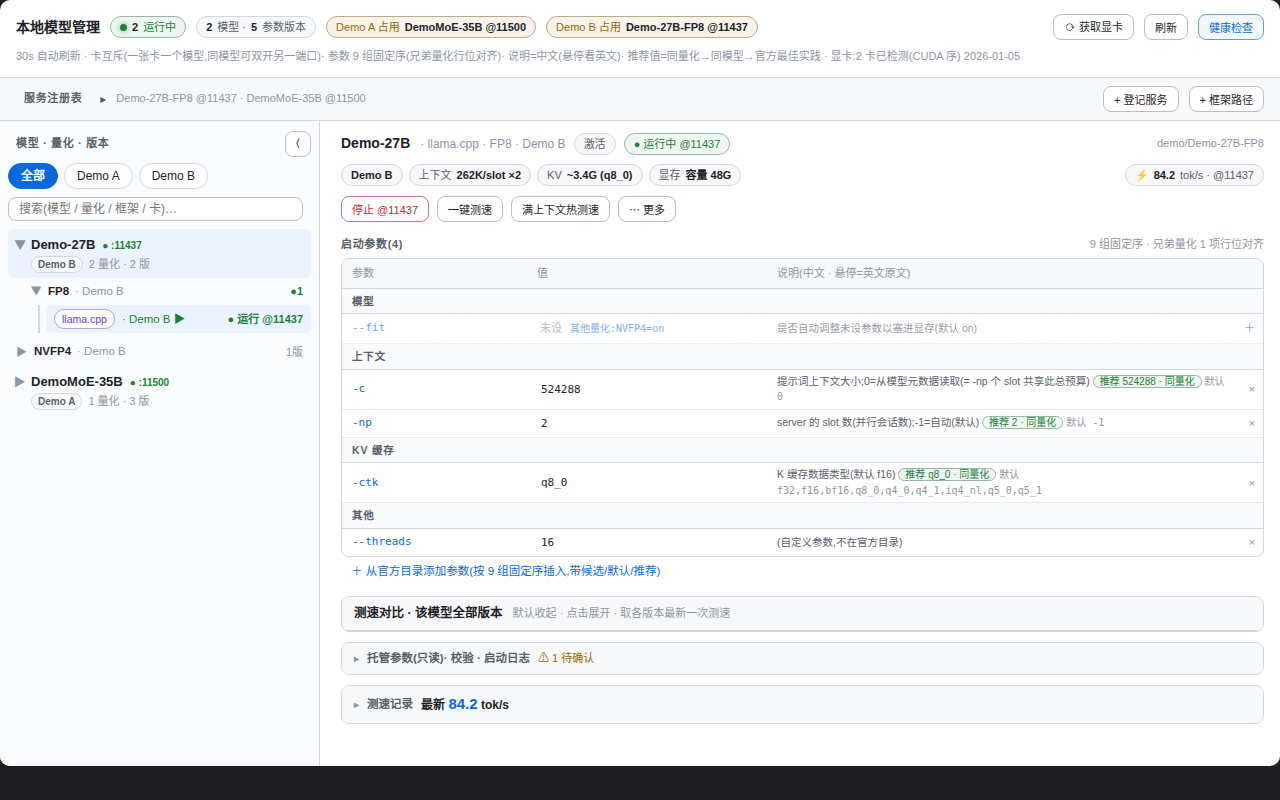1280x800 pixels.
Task: Expand the NVFP4 quantization node
Action: click(22, 351)
